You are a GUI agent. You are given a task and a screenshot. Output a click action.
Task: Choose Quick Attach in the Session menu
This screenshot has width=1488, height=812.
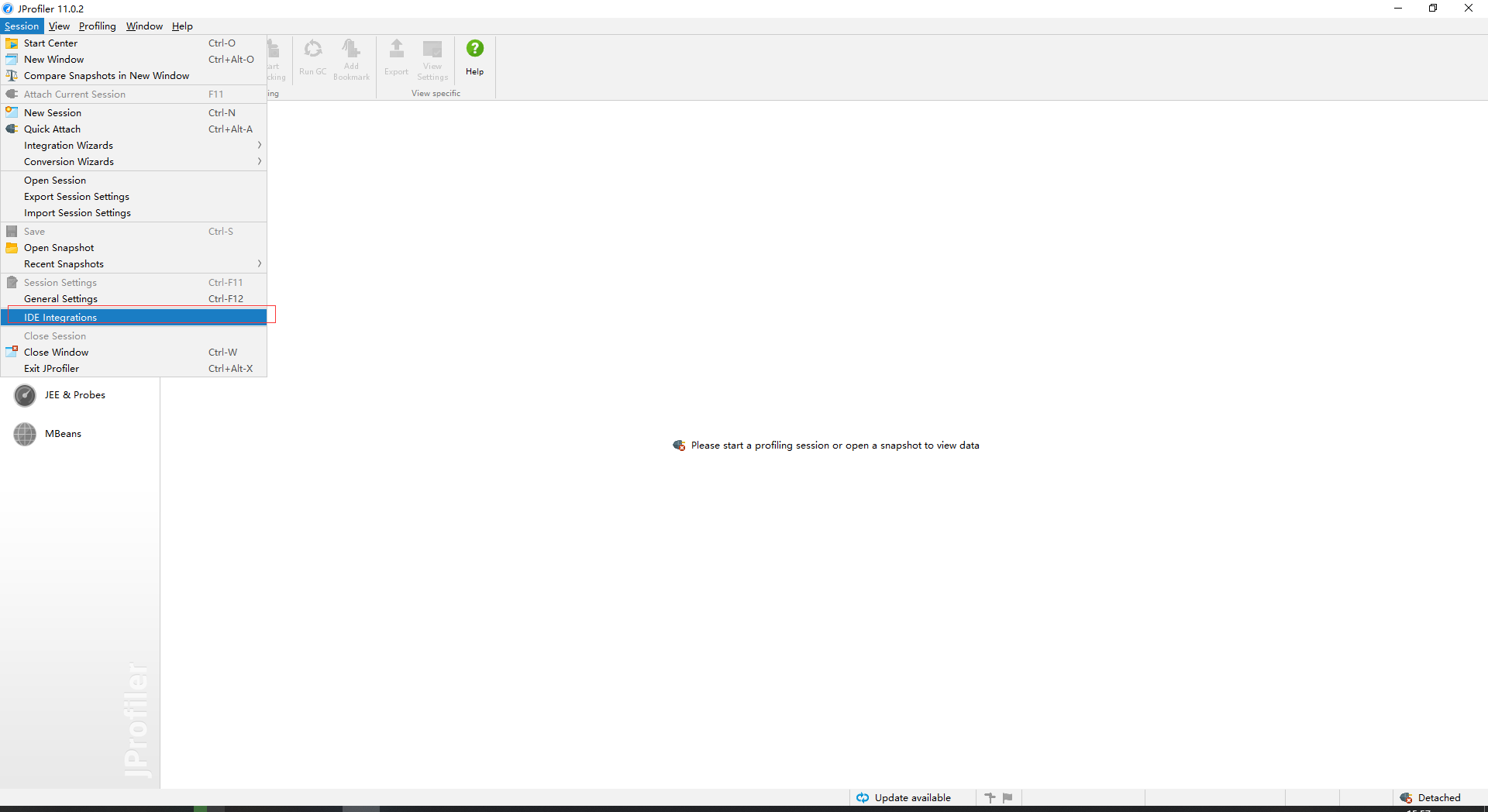coord(133,129)
